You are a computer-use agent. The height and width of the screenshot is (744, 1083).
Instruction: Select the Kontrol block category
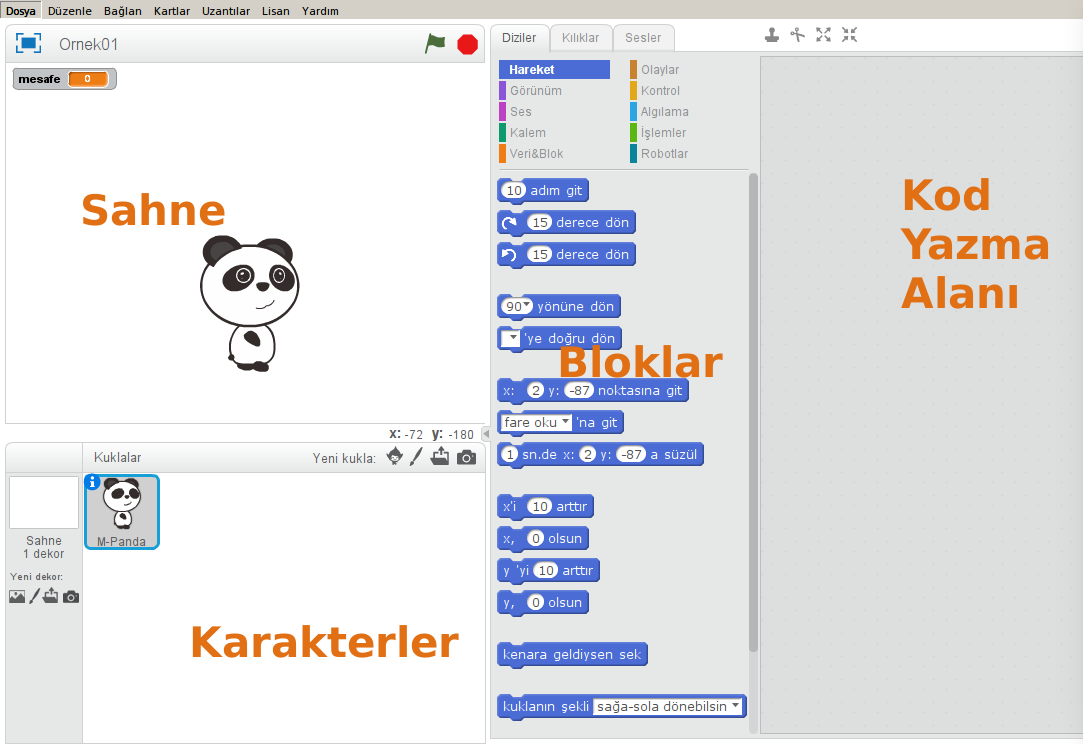pyautogui.click(x=660, y=91)
